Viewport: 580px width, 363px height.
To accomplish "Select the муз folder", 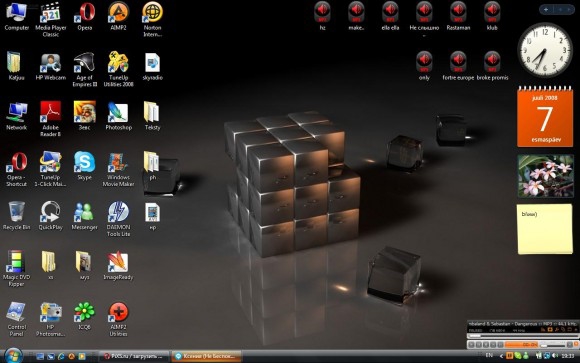I will click(84, 266).
